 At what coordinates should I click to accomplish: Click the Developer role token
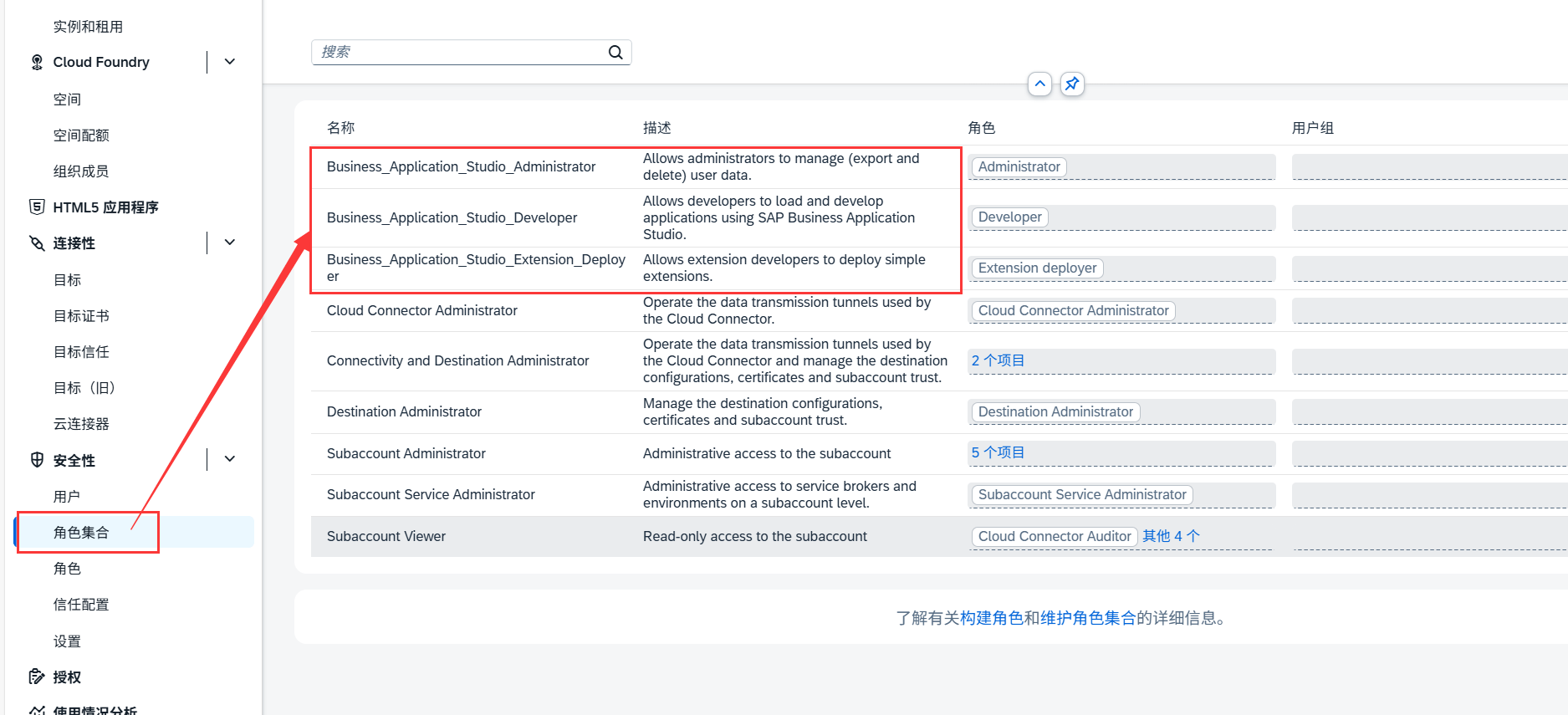[x=1009, y=217]
